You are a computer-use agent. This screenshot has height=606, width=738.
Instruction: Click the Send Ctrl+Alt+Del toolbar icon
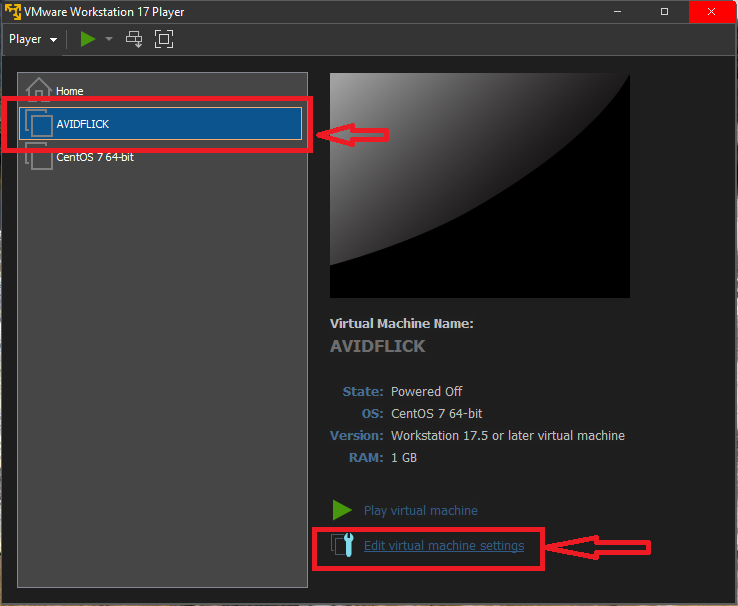(x=134, y=39)
